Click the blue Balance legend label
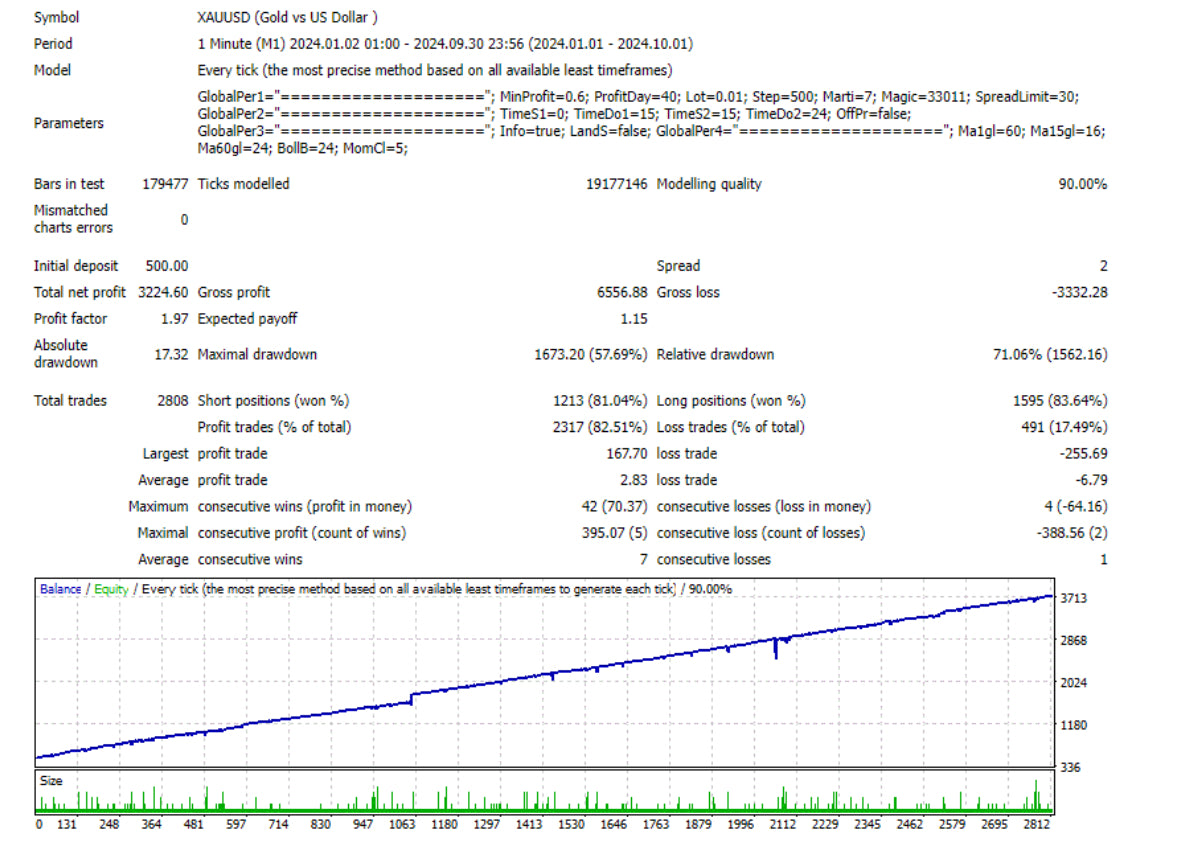The image size is (1182, 841). pyautogui.click(x=60, y=589)
